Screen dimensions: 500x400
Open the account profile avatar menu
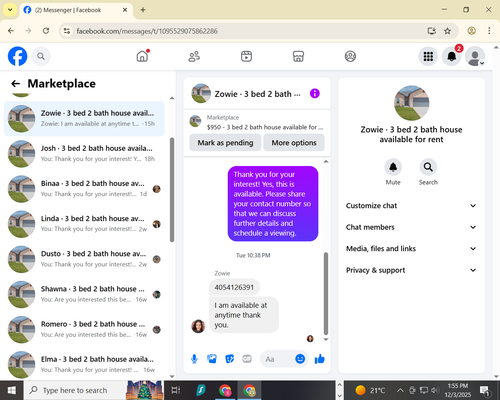[x=475, y=56]
